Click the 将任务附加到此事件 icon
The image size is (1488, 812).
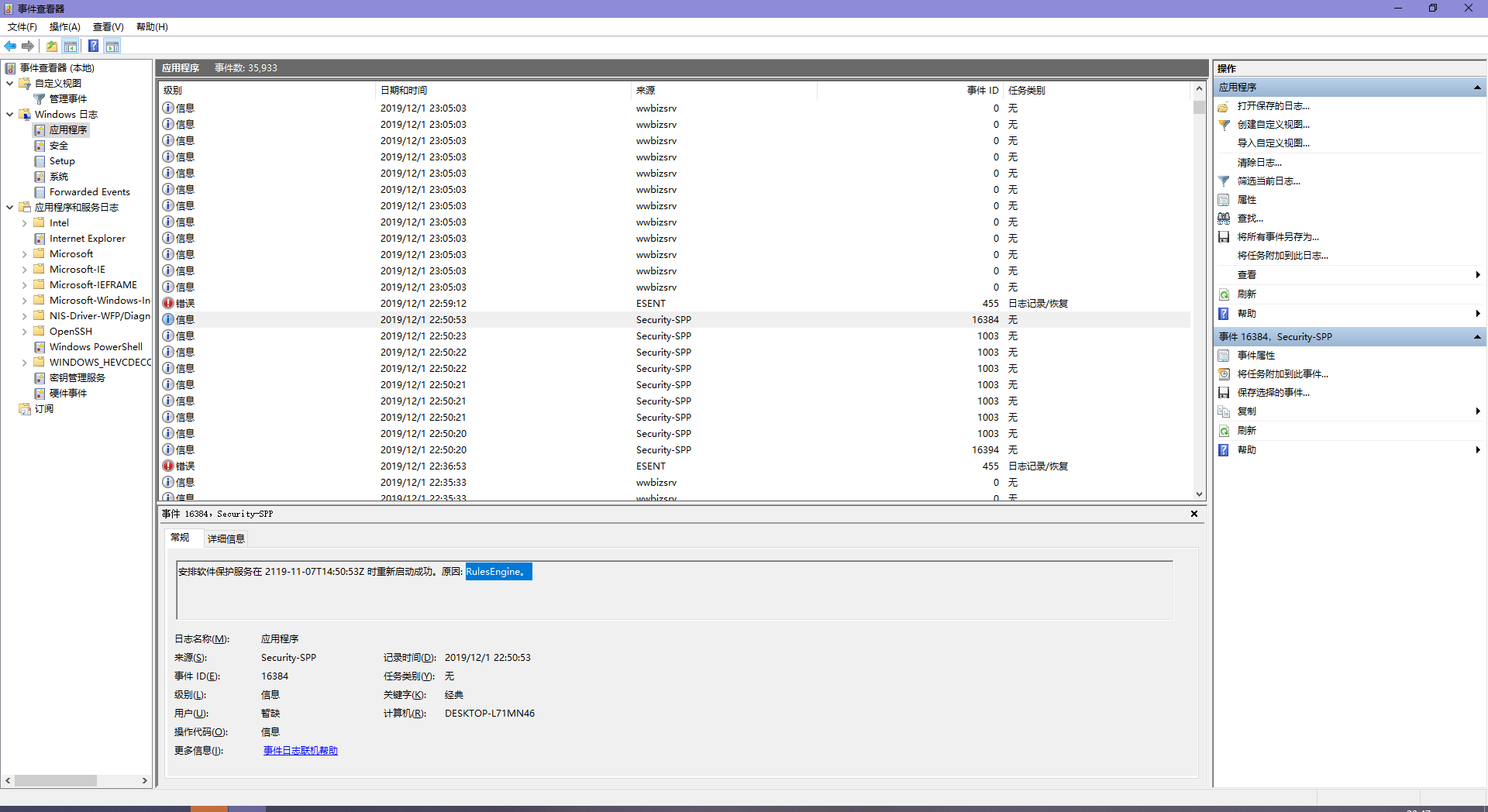click(1224, 374)
